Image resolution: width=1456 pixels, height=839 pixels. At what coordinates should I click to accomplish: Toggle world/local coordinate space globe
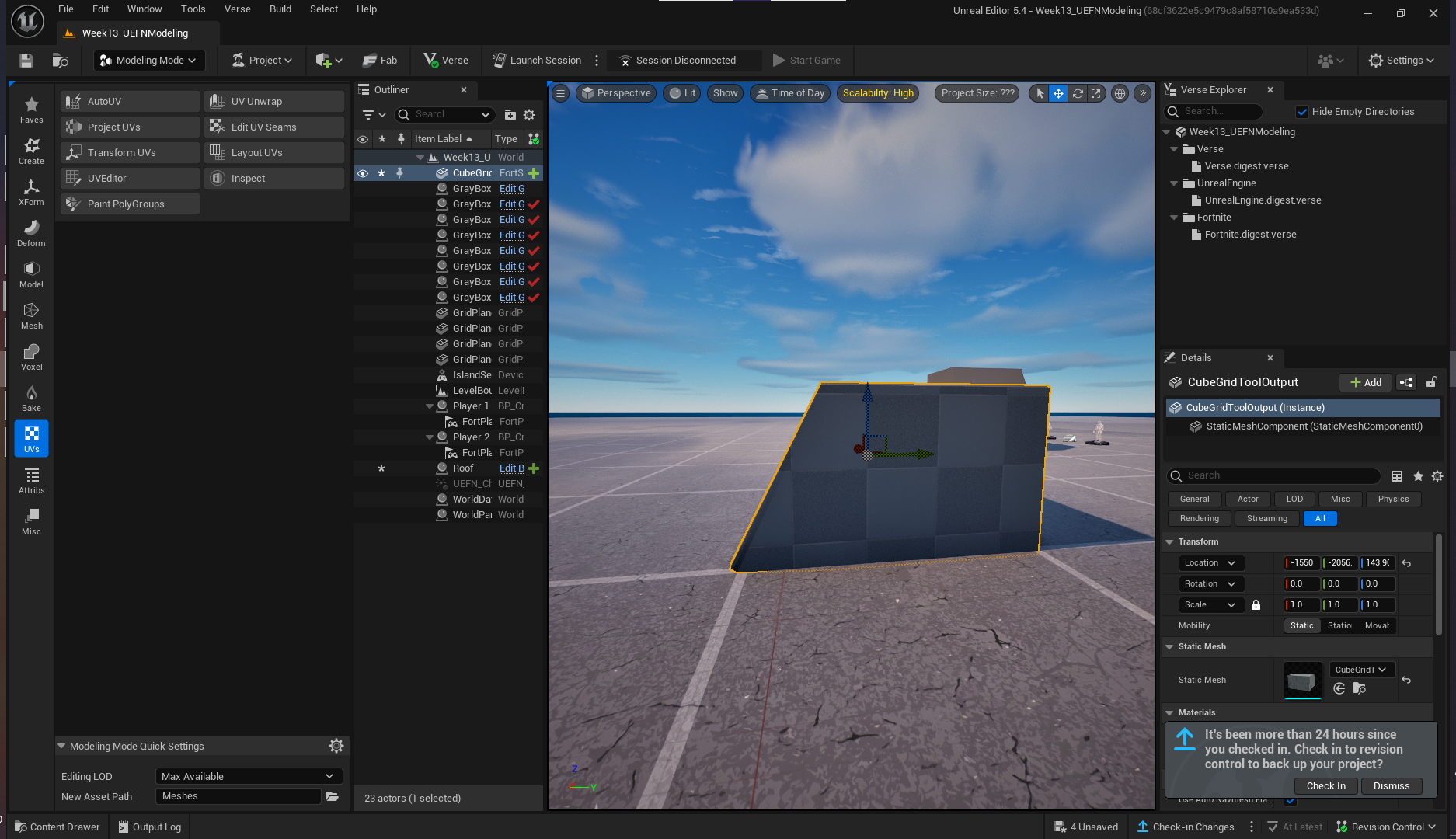point(1120,93)
